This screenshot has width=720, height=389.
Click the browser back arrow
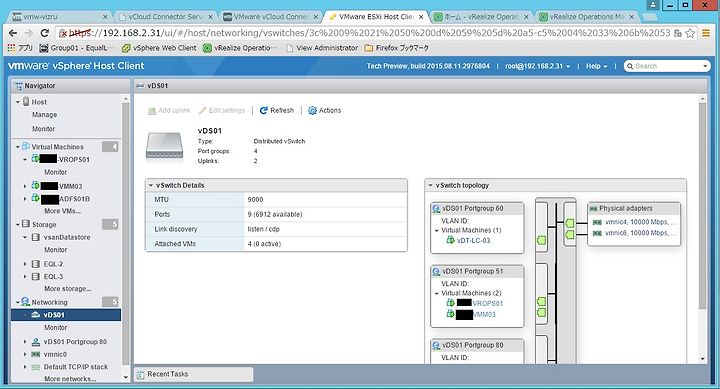click(x=13, y=33)
